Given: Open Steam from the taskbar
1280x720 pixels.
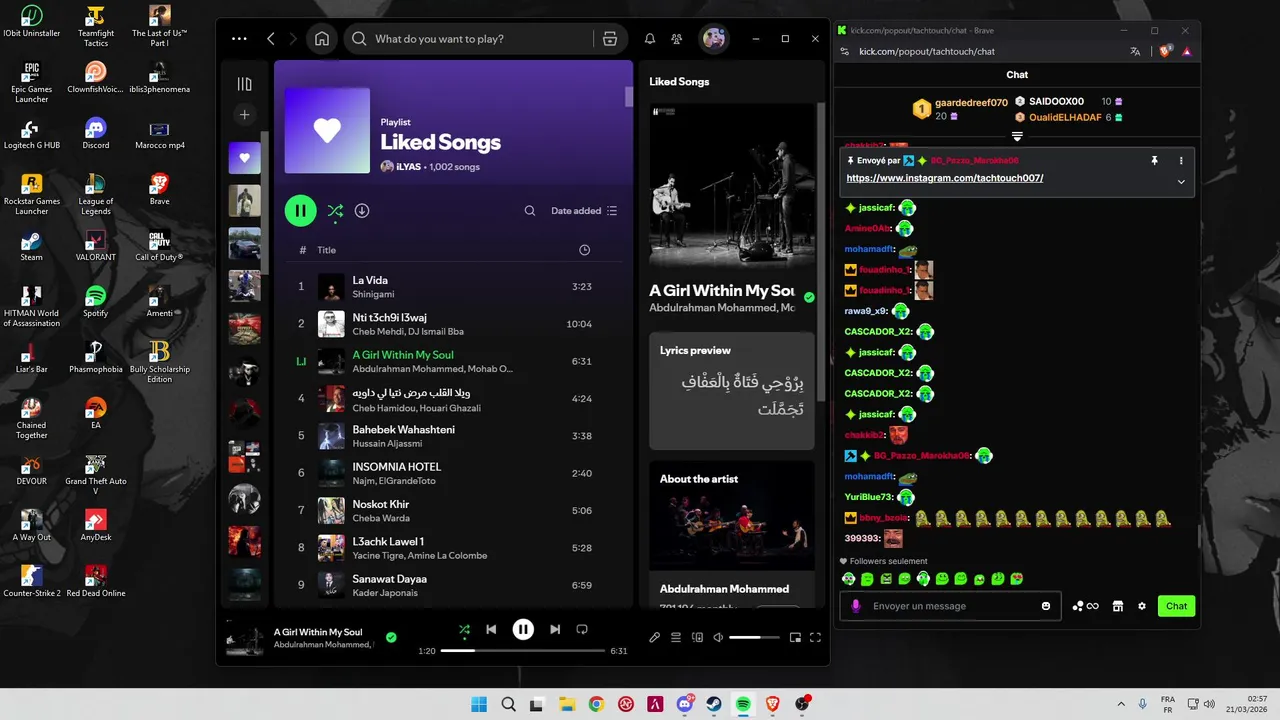Looking at the screenshot, I should click(x=714, y=704).
